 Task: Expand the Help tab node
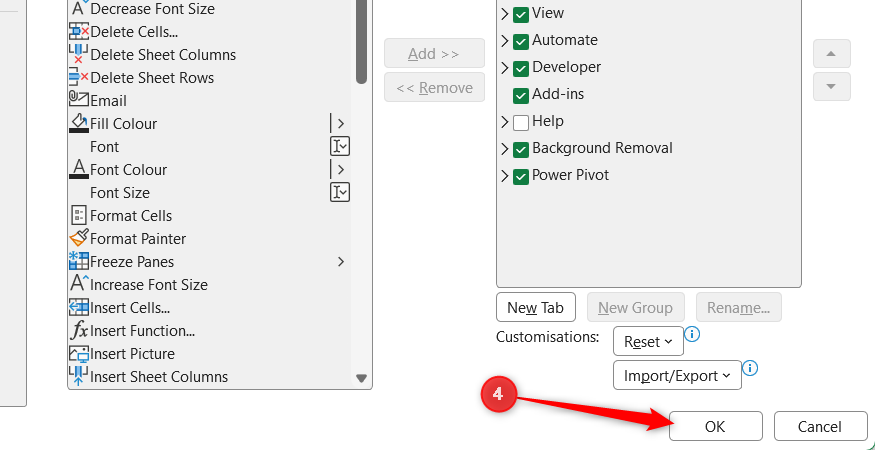(x=504, y=122)
